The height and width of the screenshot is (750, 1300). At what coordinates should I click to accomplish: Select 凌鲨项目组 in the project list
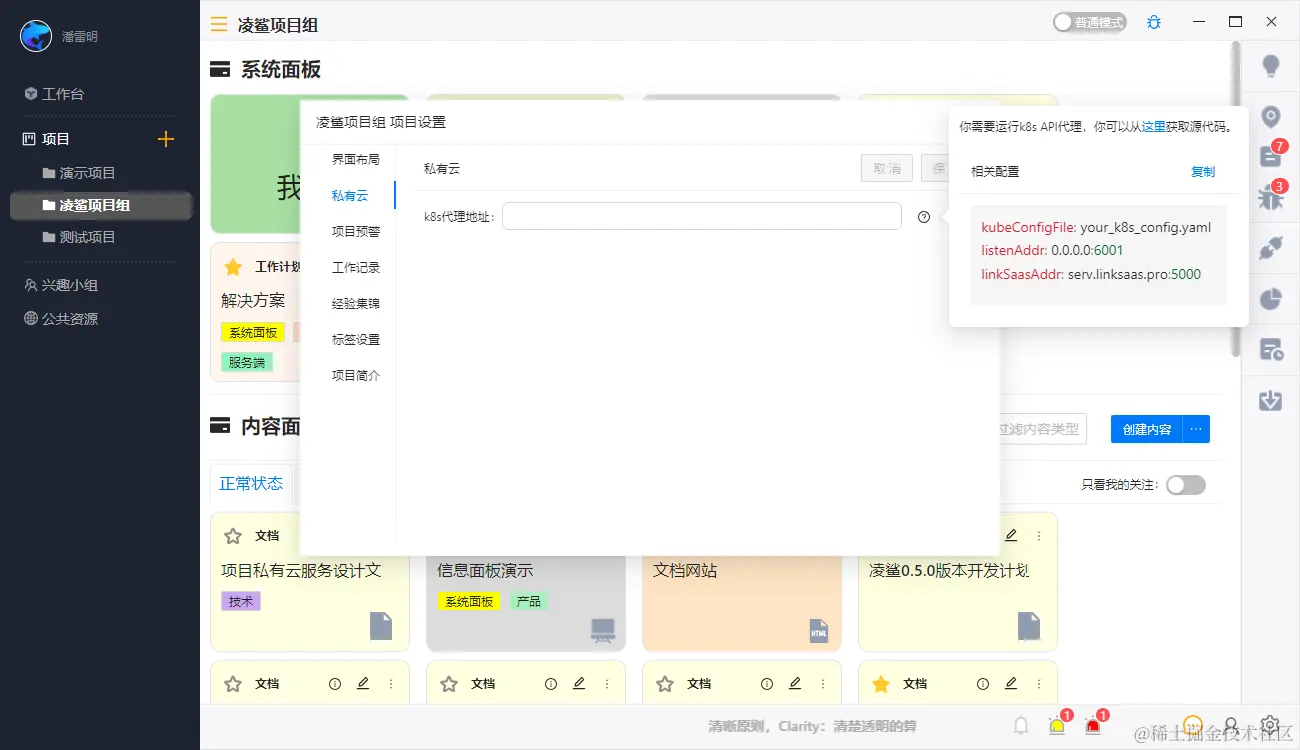[100, 205]
